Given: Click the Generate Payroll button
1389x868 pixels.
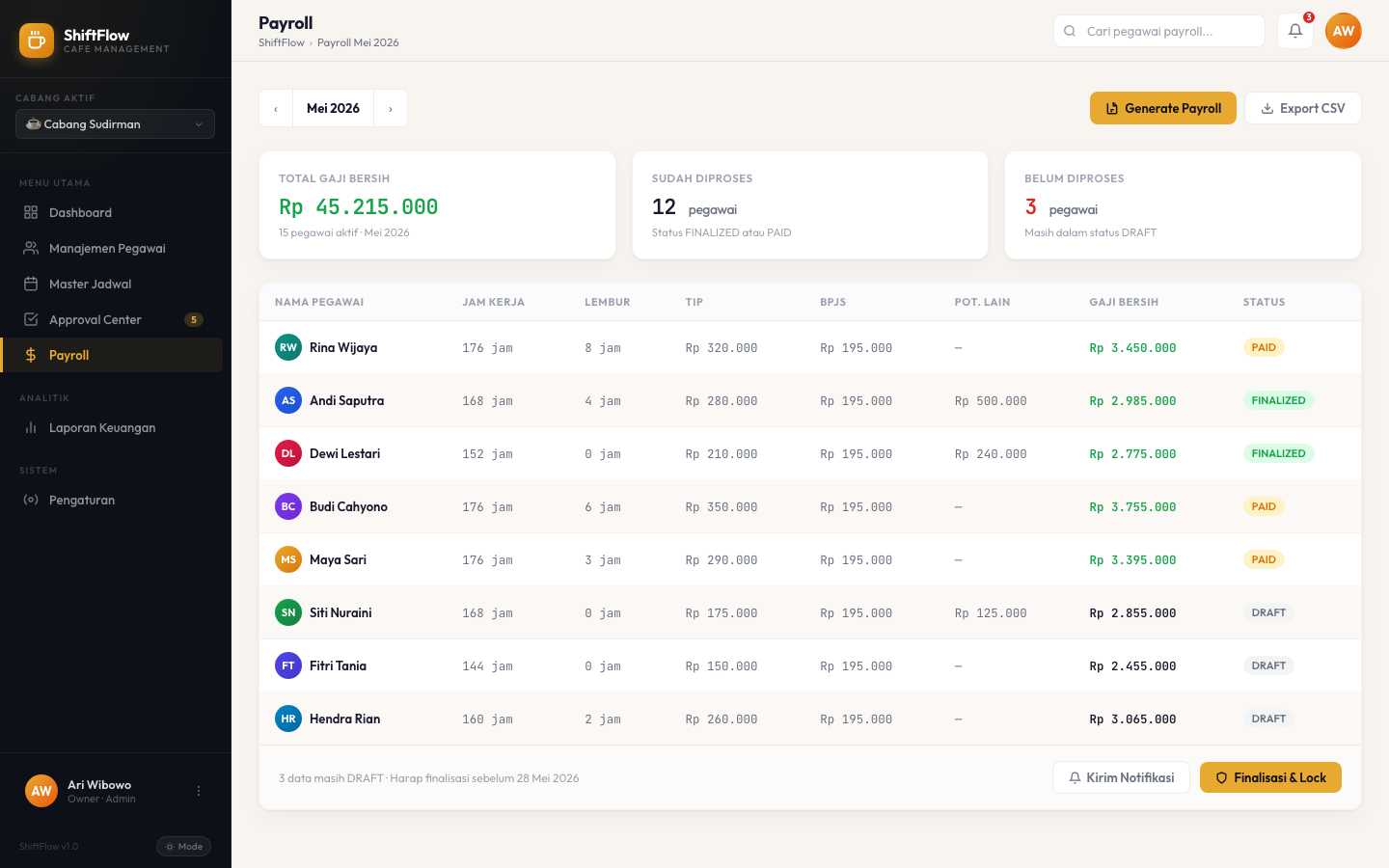Looking at the screenshot, I should click(1163, 108).
